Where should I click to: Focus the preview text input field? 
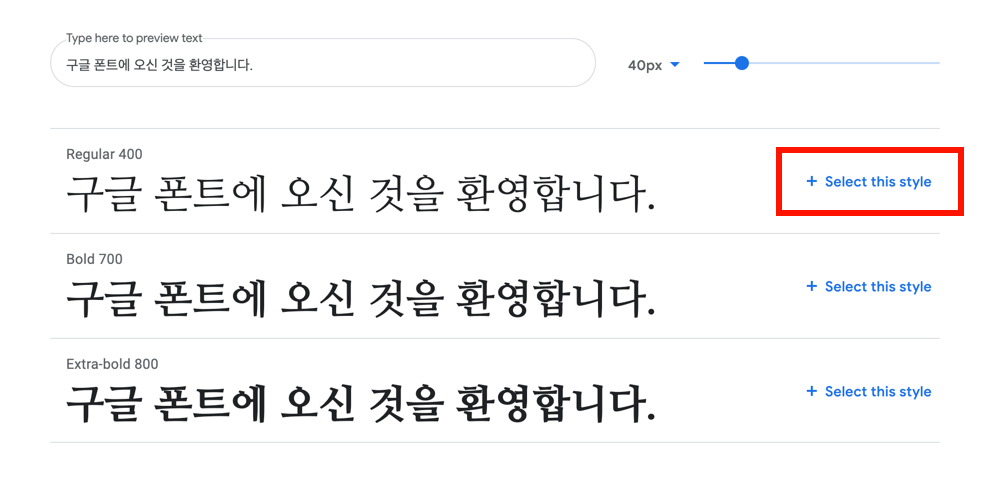point(323,62)
